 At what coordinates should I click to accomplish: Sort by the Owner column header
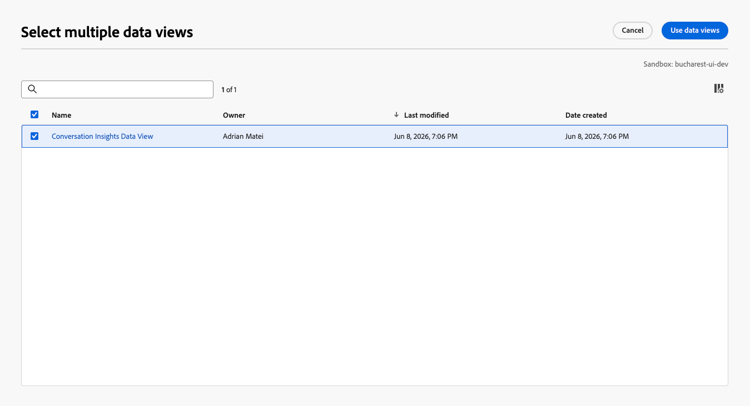point(234,115)
